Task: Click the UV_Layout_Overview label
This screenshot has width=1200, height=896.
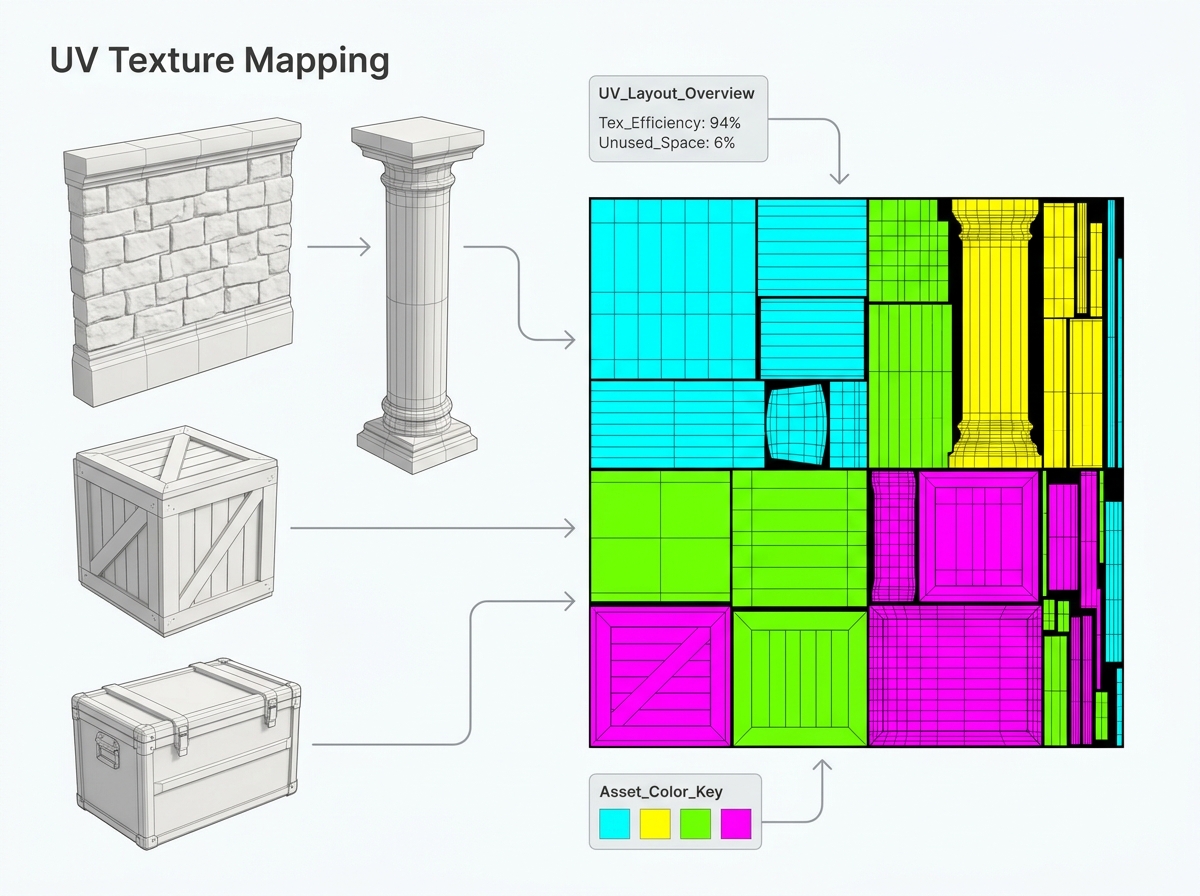Action: (x=676, y=94)
